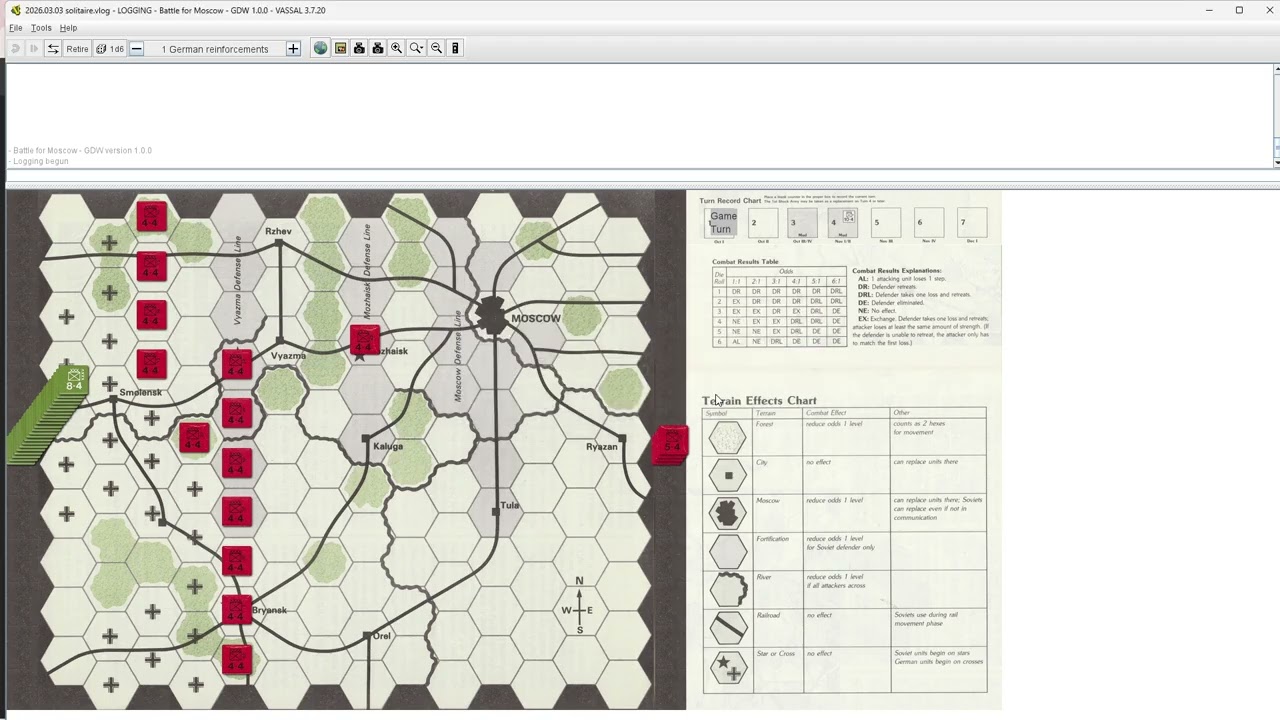The height and width of the screenshot is (720, 1280).
Task: Roll the 1d6 dice button
Action: coord(110,48)
